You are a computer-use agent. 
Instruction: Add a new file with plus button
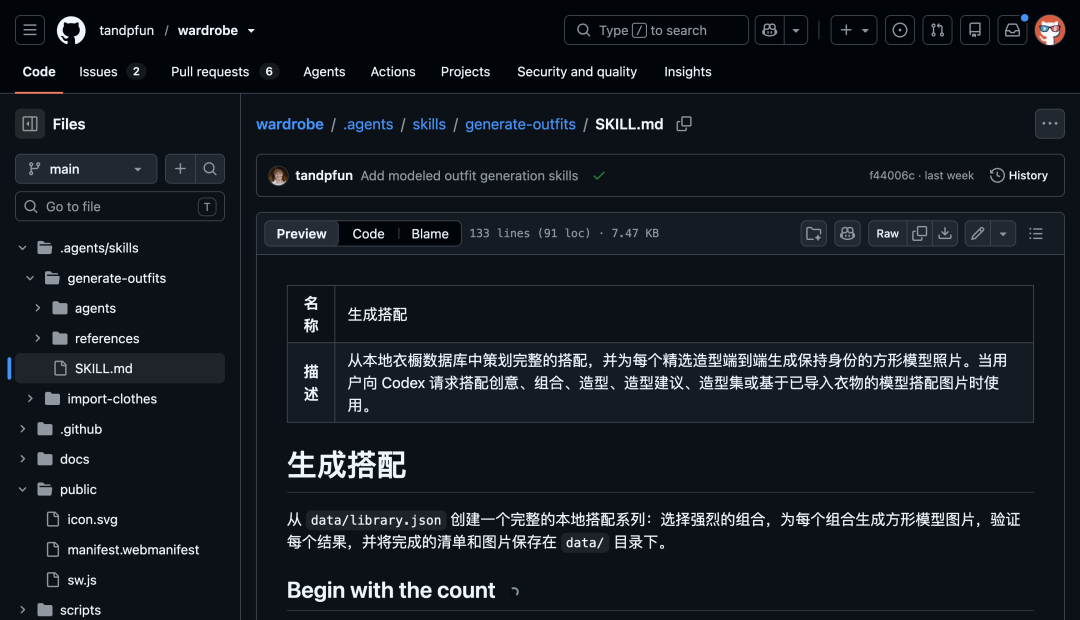click(180, 169)
